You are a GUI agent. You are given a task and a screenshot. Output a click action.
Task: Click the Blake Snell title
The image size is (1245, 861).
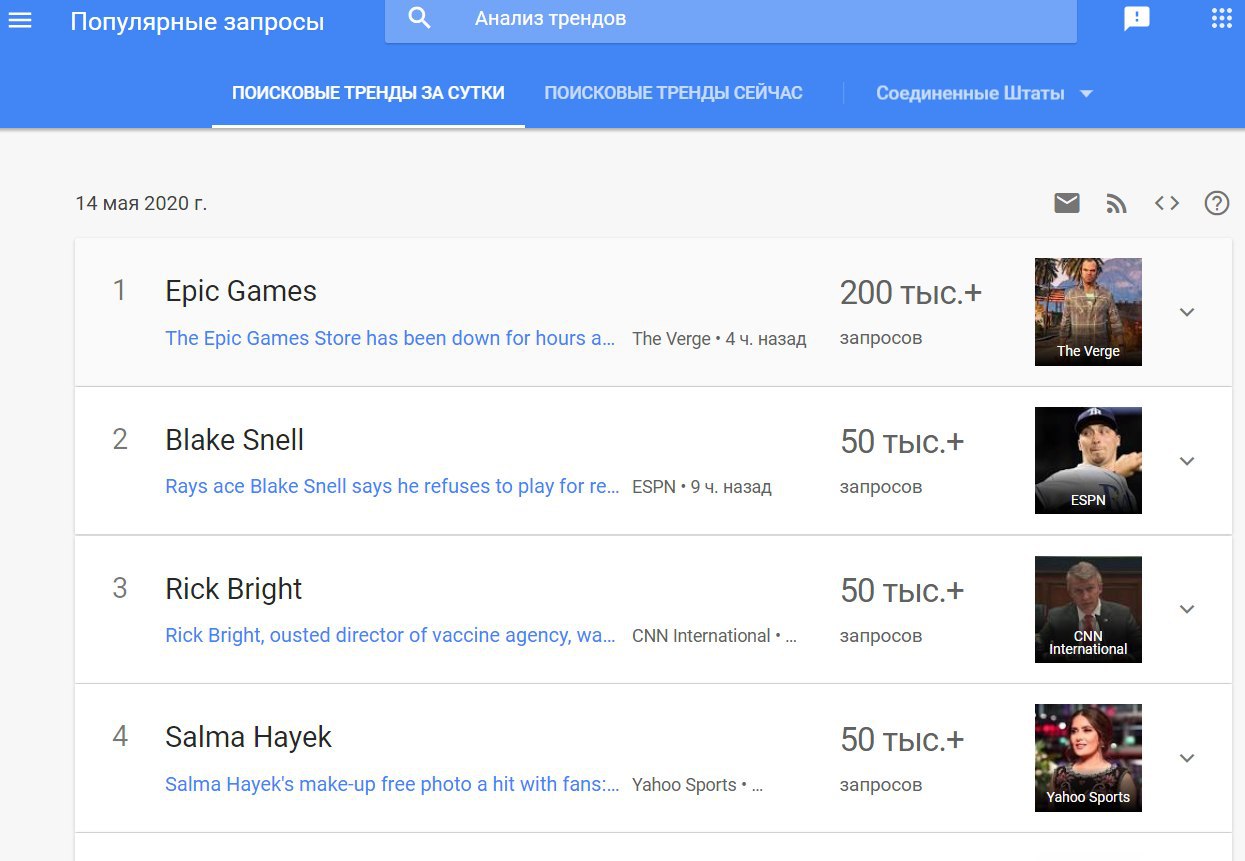click(x=234, y=440)
